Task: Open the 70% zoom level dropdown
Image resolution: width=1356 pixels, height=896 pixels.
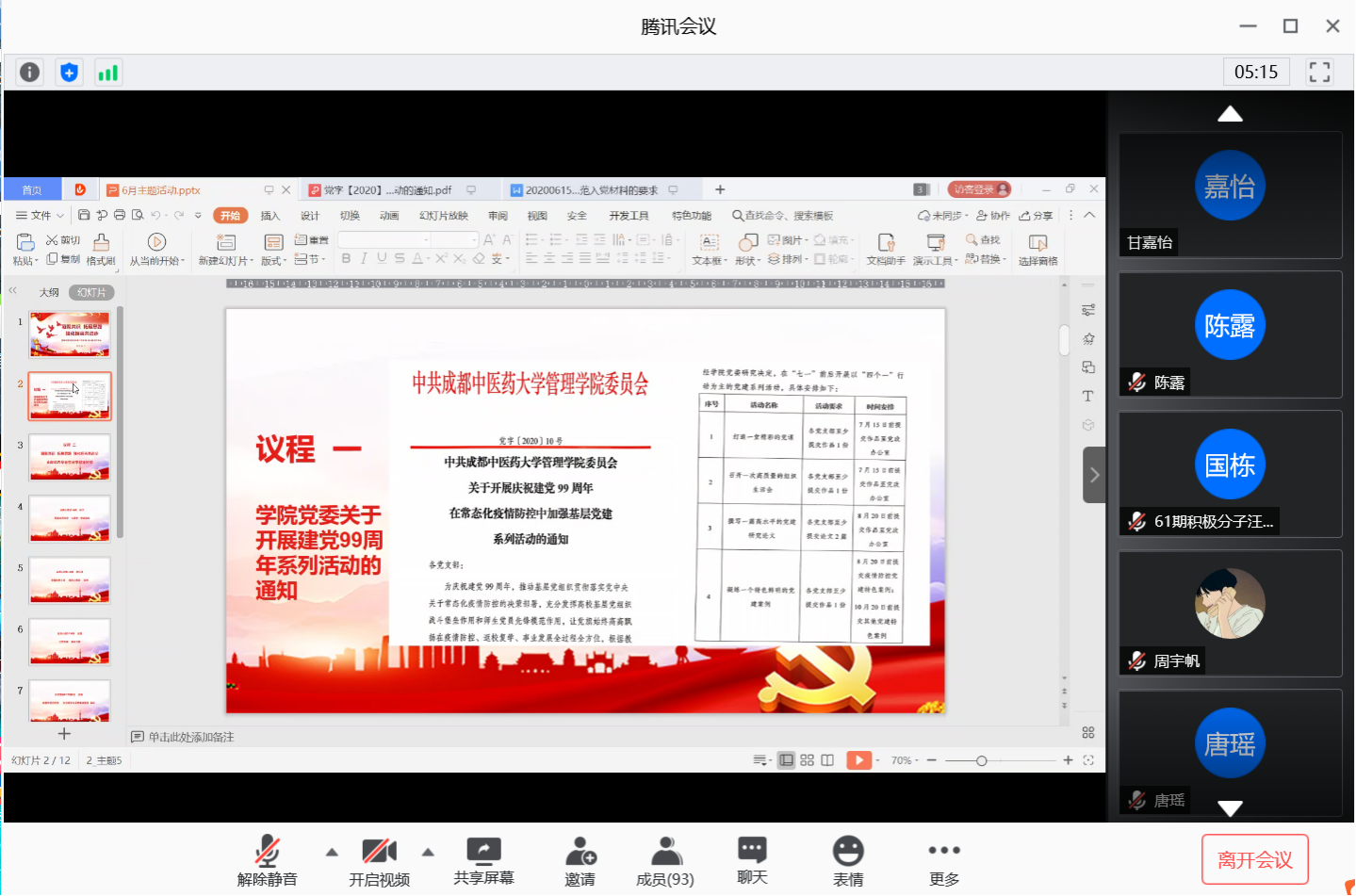Action: coord(904,760)
